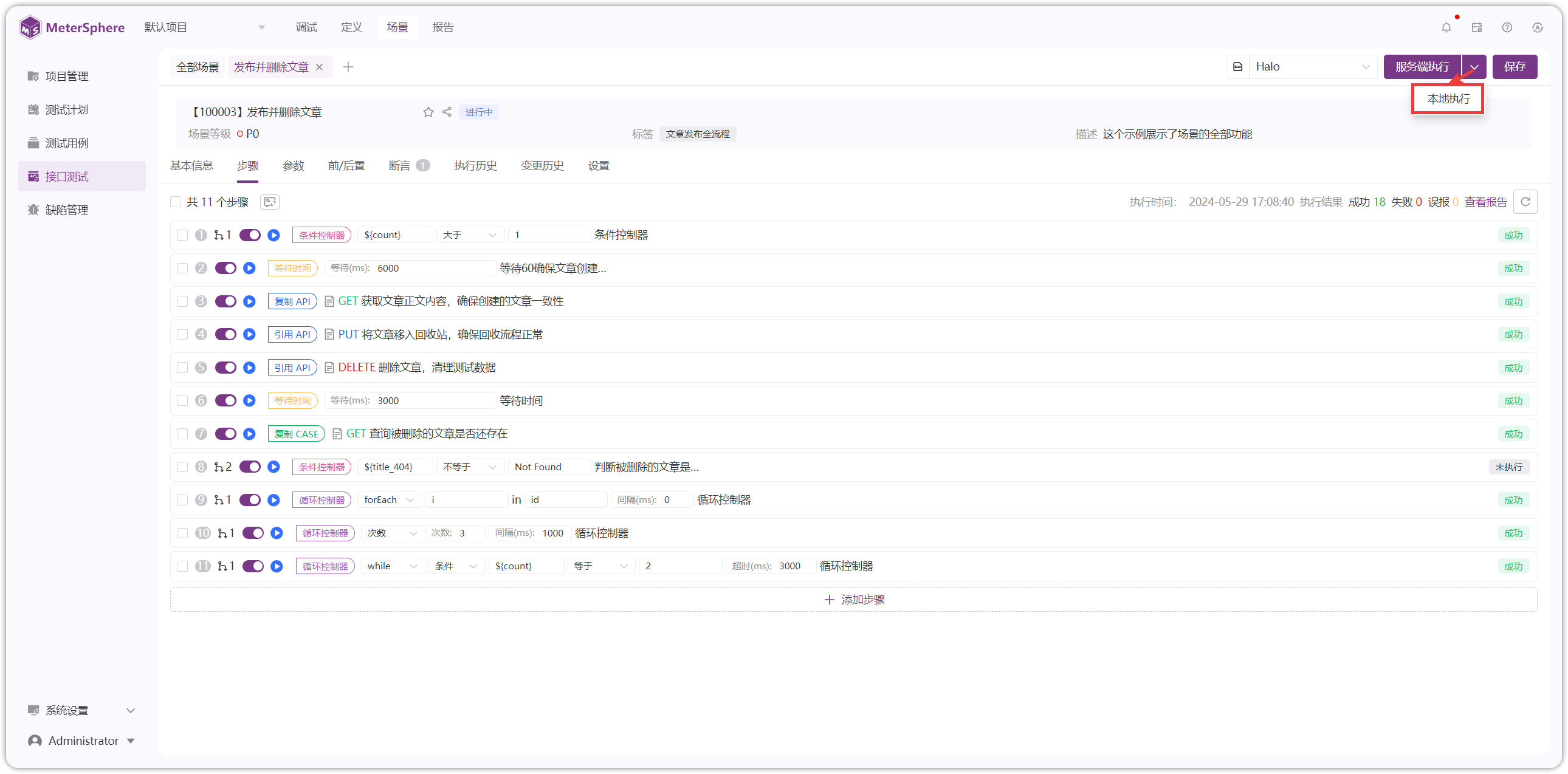
Task: Expand the 系统设置 sidebar menu
Action: click(81, 711)
